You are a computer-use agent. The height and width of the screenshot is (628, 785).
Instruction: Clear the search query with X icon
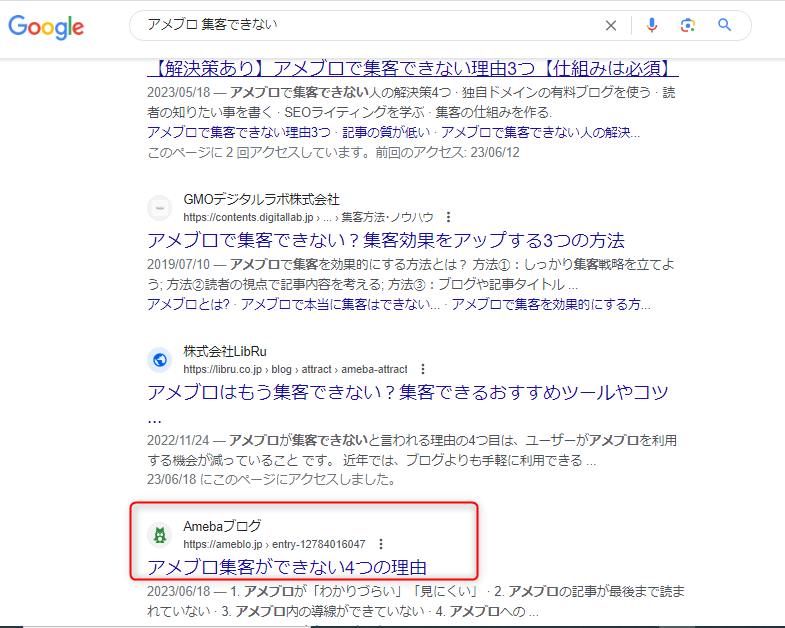pos(611,26)
